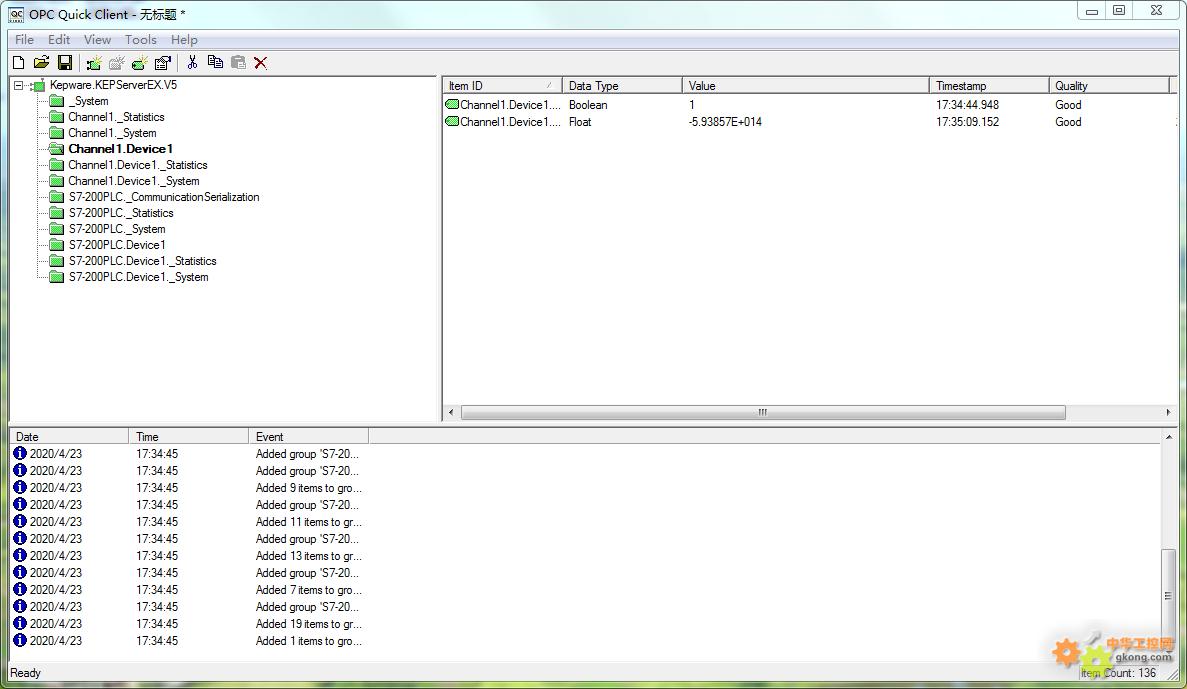
Task: Click the Boolean data type cell
Action: click(588, 104)
